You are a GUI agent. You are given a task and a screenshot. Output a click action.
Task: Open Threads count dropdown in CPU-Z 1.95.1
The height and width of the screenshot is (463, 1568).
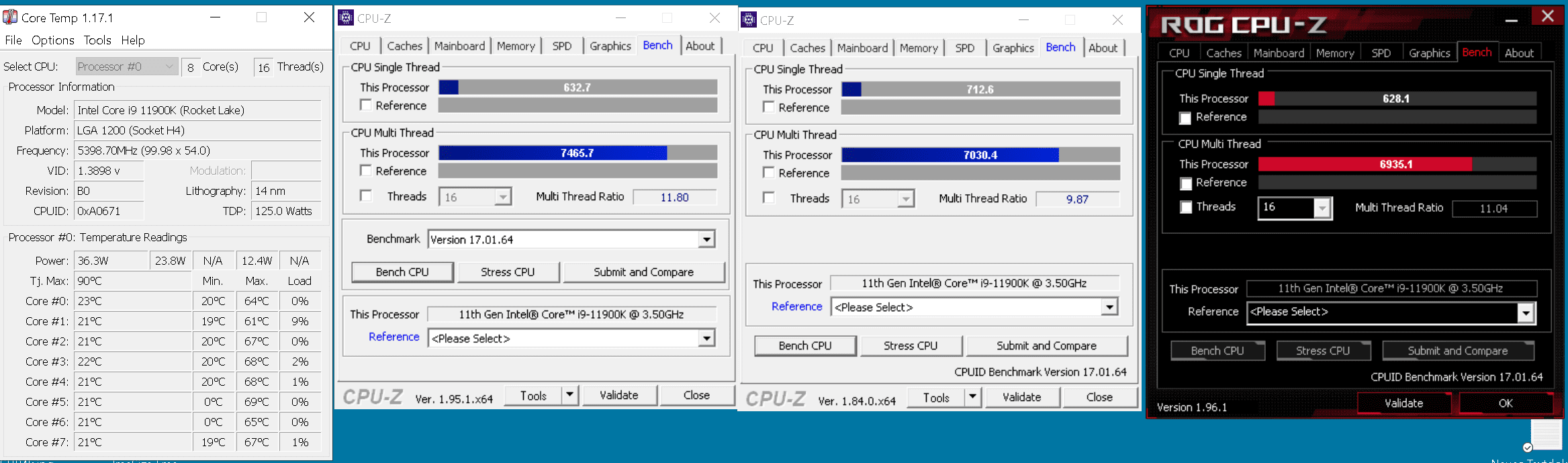[x=502, y=197]
